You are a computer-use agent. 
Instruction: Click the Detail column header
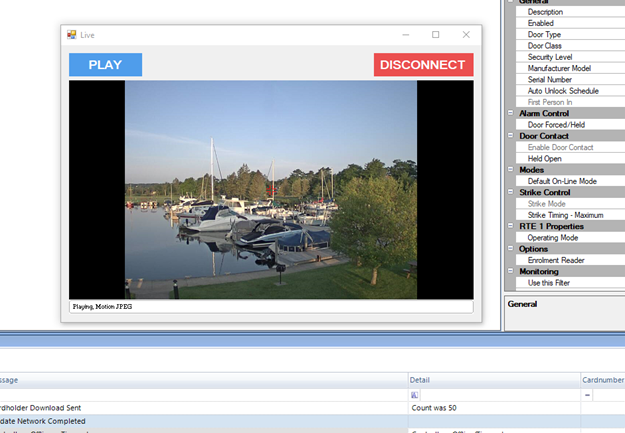pos(494,380)
